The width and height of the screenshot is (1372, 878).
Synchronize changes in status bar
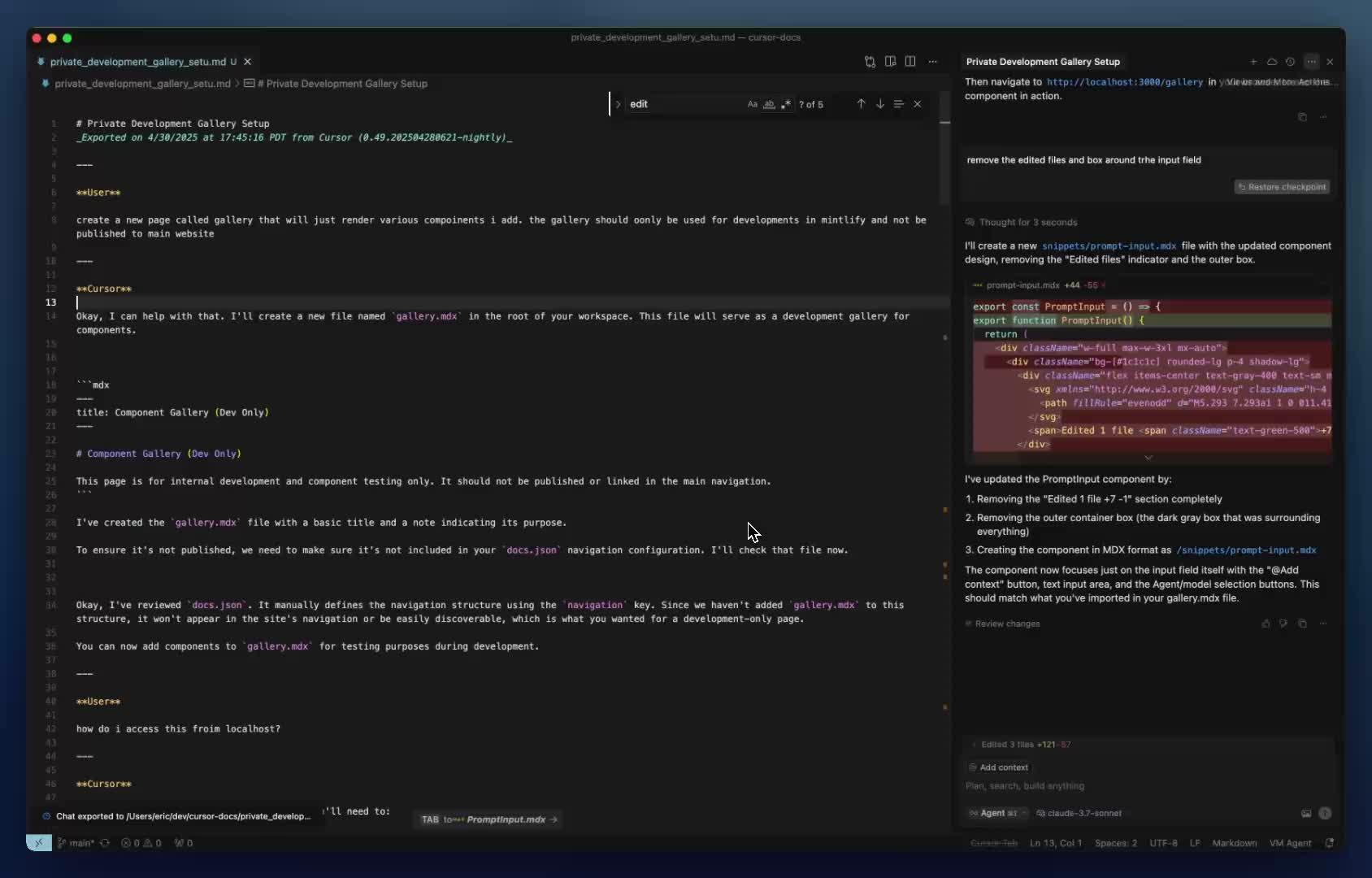click(105, 843)
